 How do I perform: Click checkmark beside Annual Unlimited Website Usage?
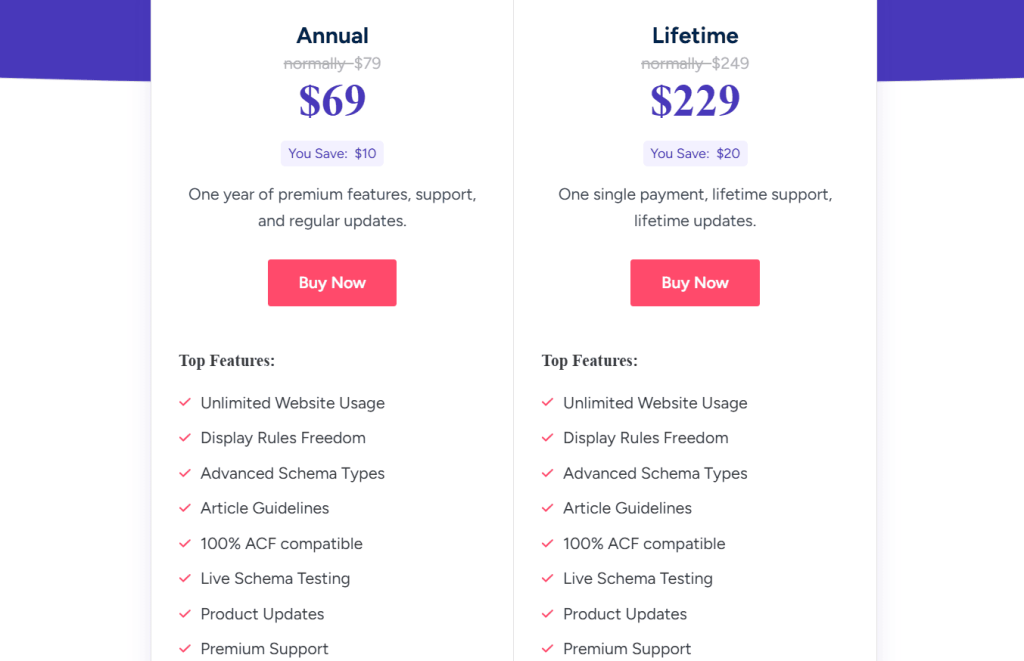(185, 402)
